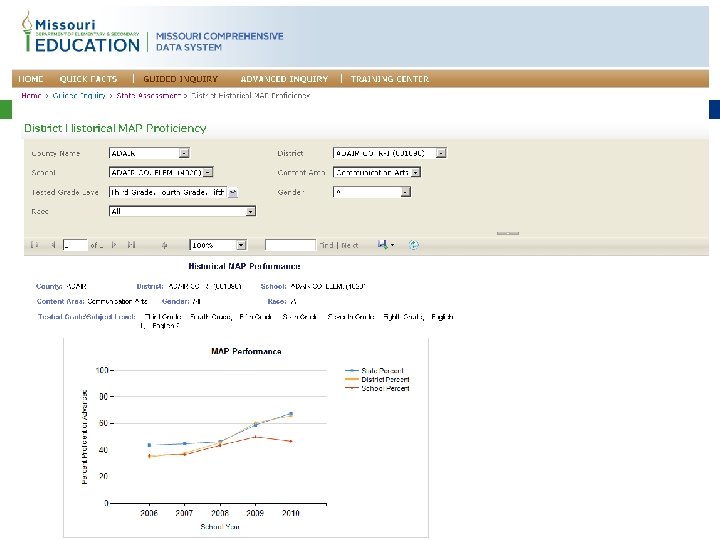720x540 pixels.
Task: Click the Home breadcrumb link
Action: pyautogui.click(x=31, y=96)
